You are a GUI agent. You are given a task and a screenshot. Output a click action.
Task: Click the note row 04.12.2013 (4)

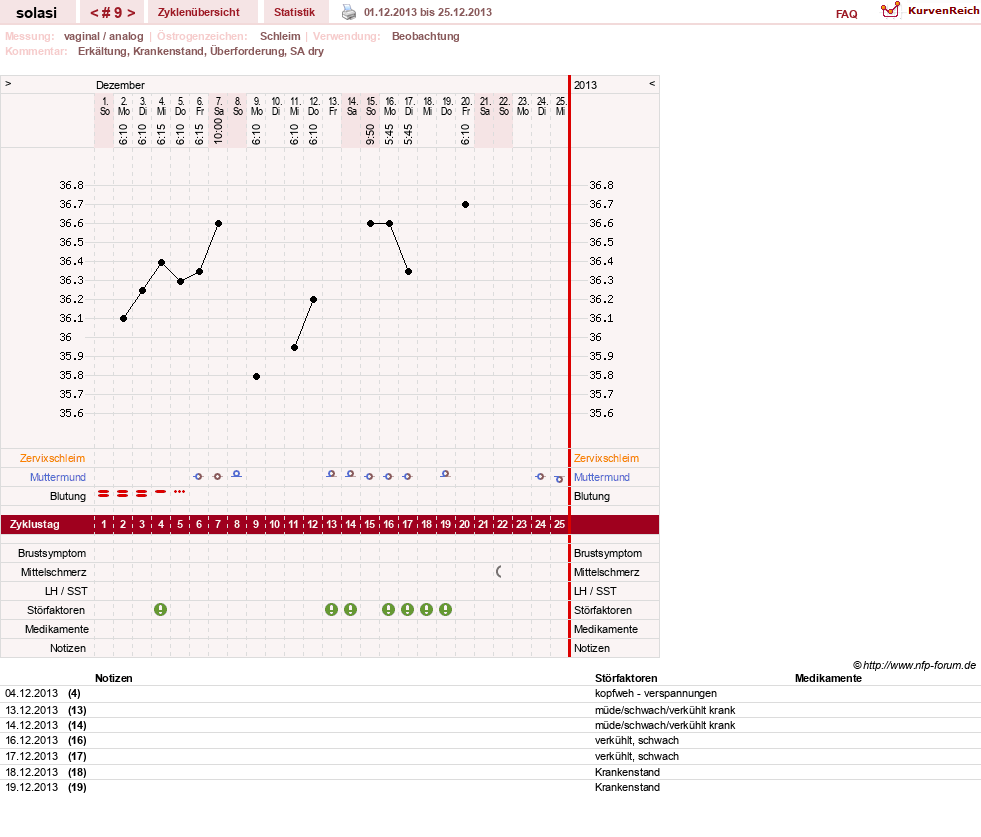coord(490,693)
